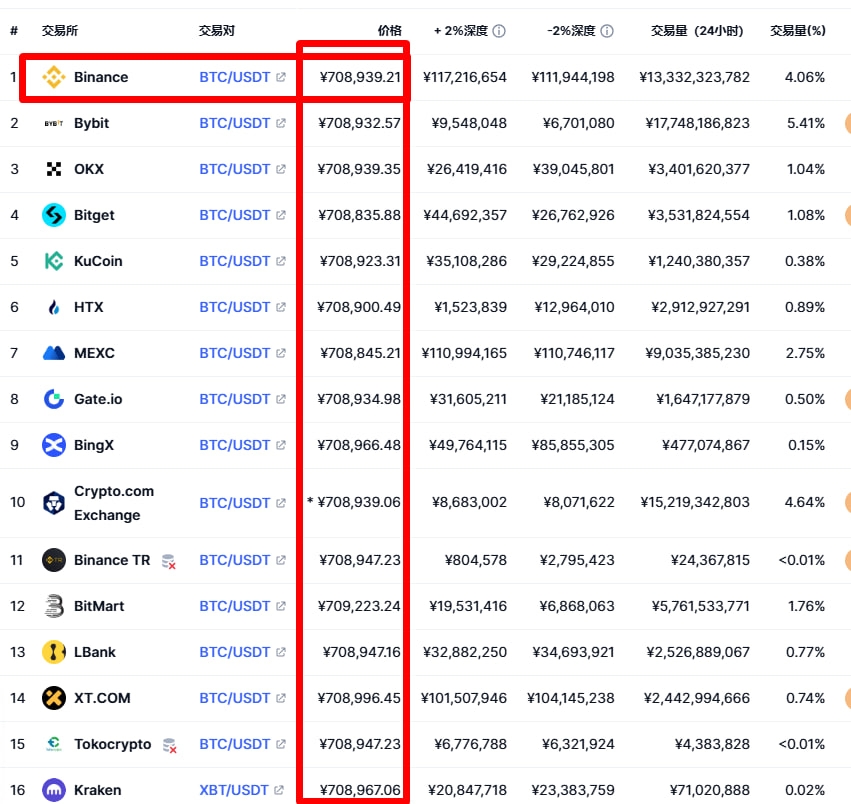This screenshot has width=851, height=804.
Task: Click external link icon in Kraken row
Action: (279, 790)
